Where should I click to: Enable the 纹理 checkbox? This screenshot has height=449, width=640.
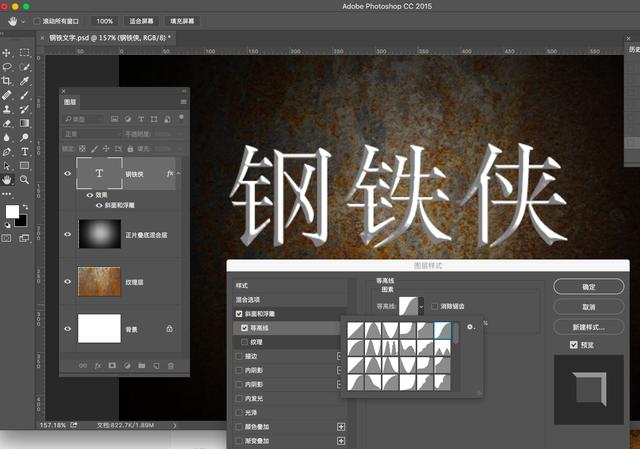(244, 342)
